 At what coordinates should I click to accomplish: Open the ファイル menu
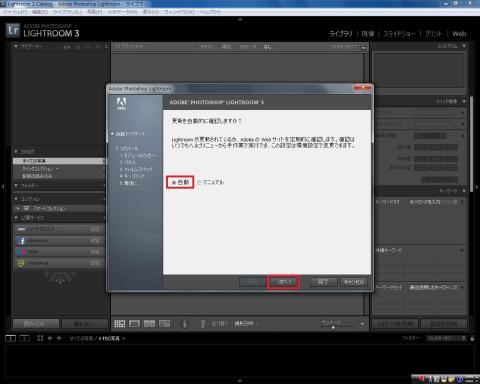(x=15, y=12)
